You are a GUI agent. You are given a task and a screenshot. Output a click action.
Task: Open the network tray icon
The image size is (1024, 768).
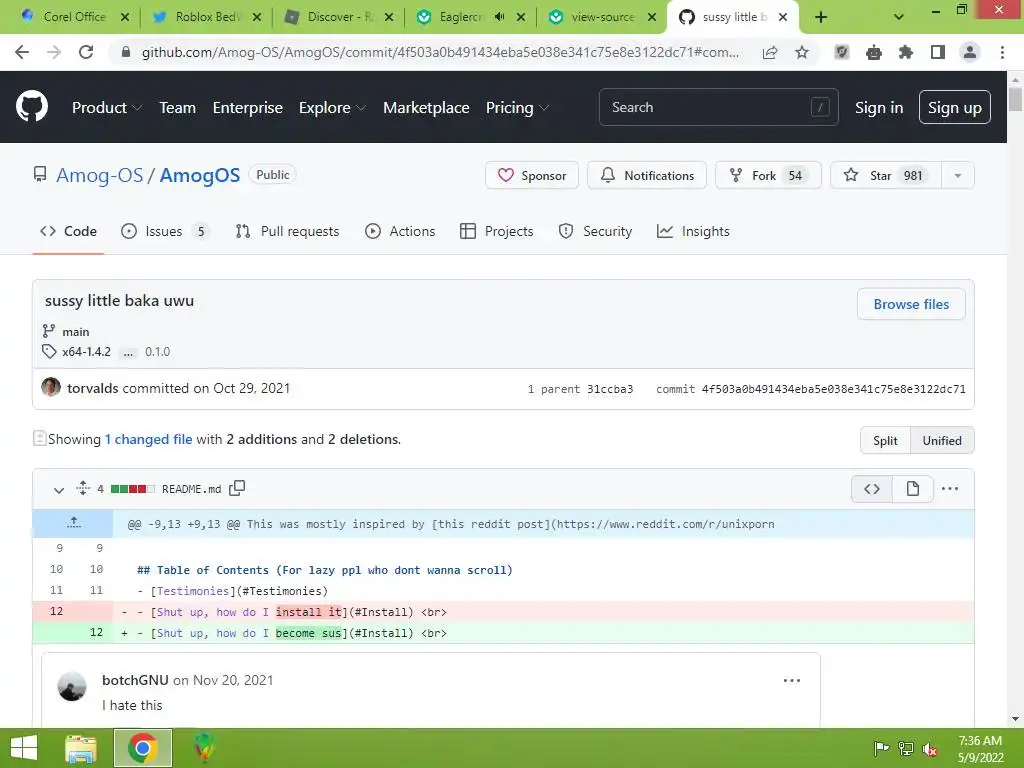906,748
